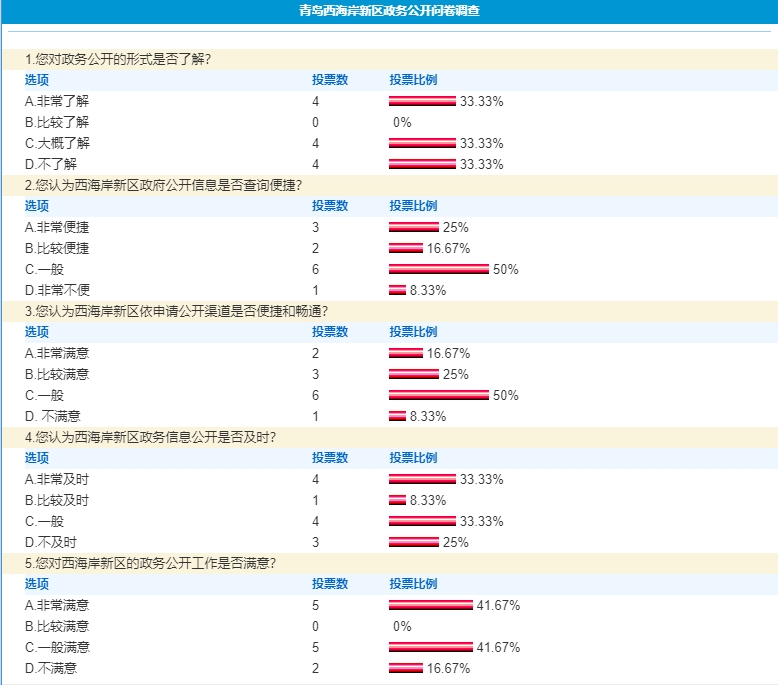Select option C.一般满意
778x685 pixels.
tap(58, 647)
